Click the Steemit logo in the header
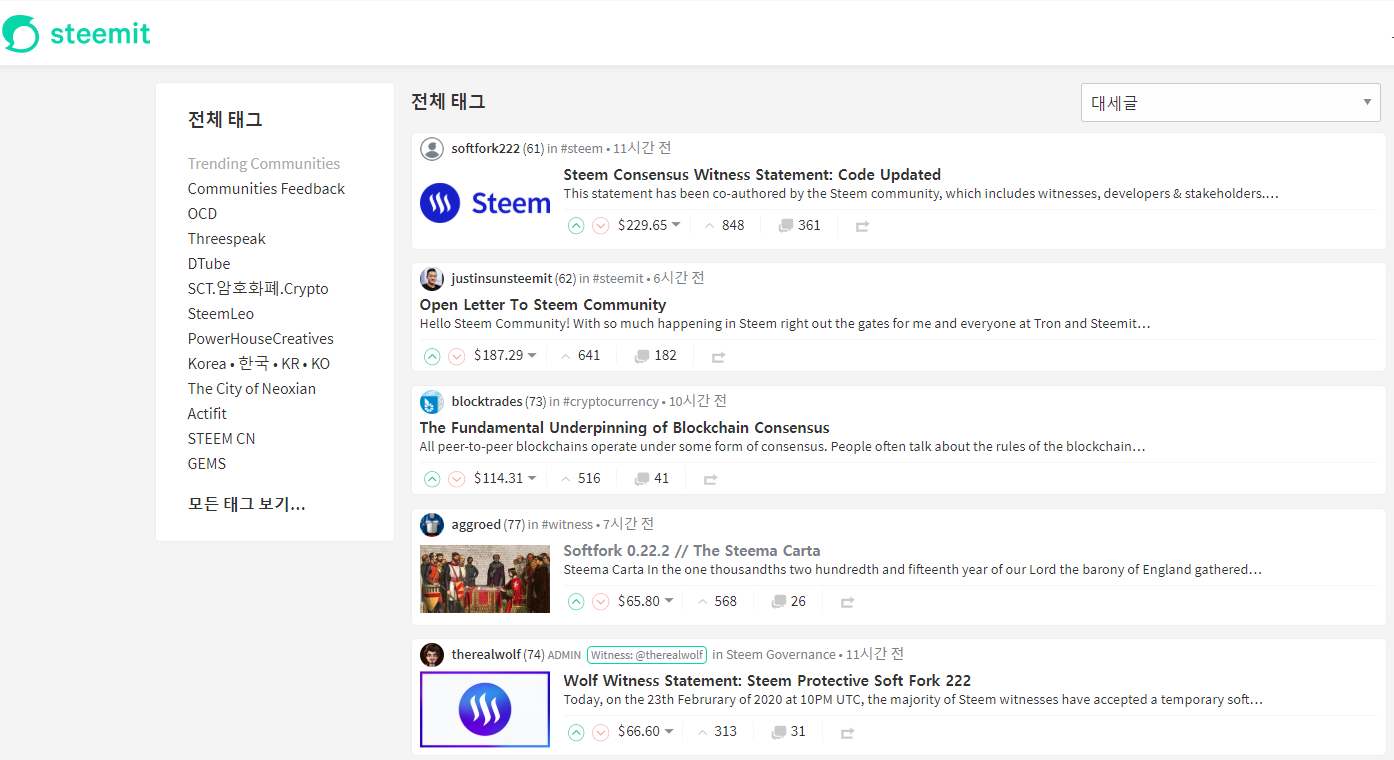Image resolution: width=1394 pixels, height=760 pixels. (76, 33)
